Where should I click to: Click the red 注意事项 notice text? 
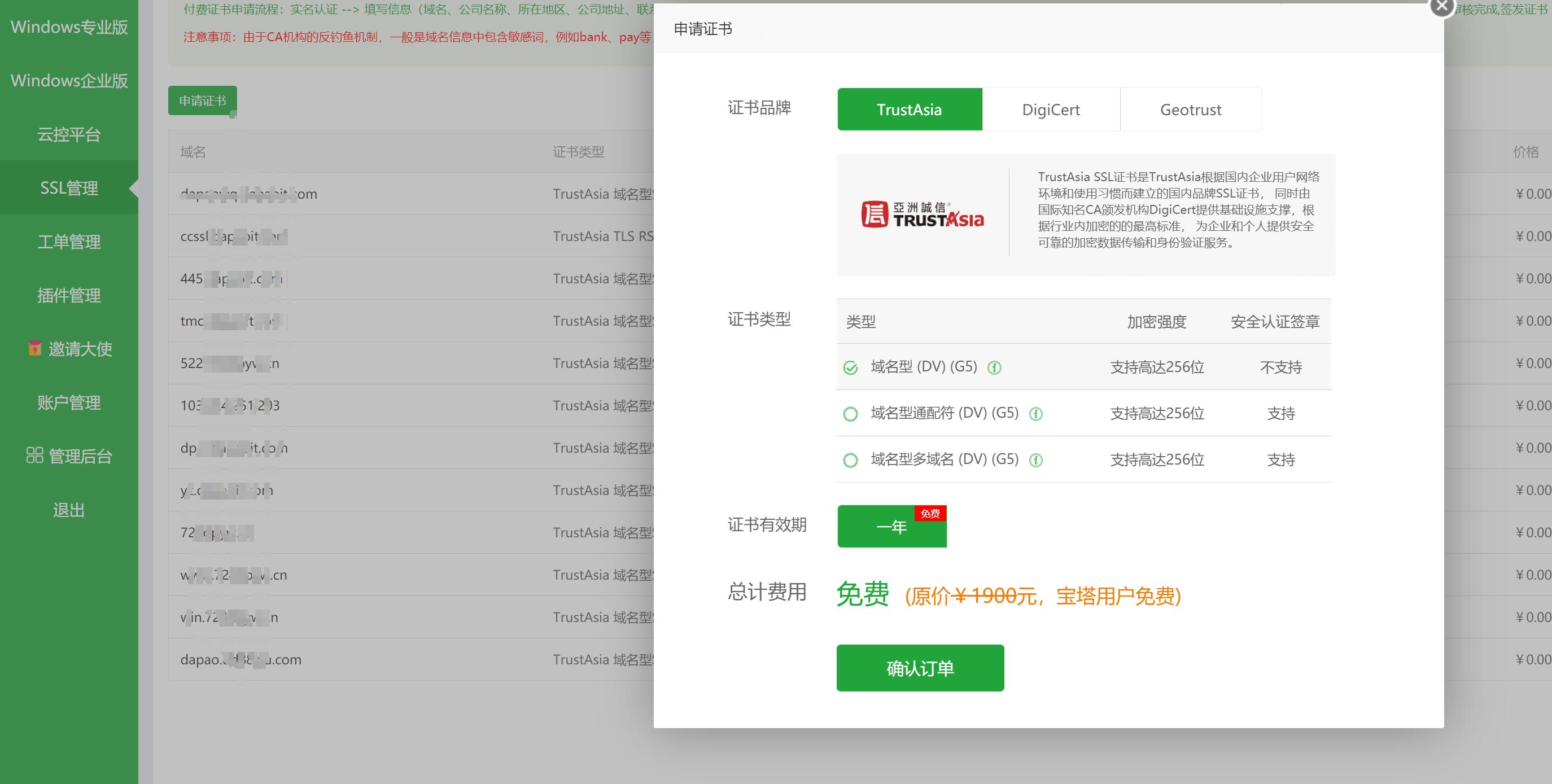coord(418,37)
